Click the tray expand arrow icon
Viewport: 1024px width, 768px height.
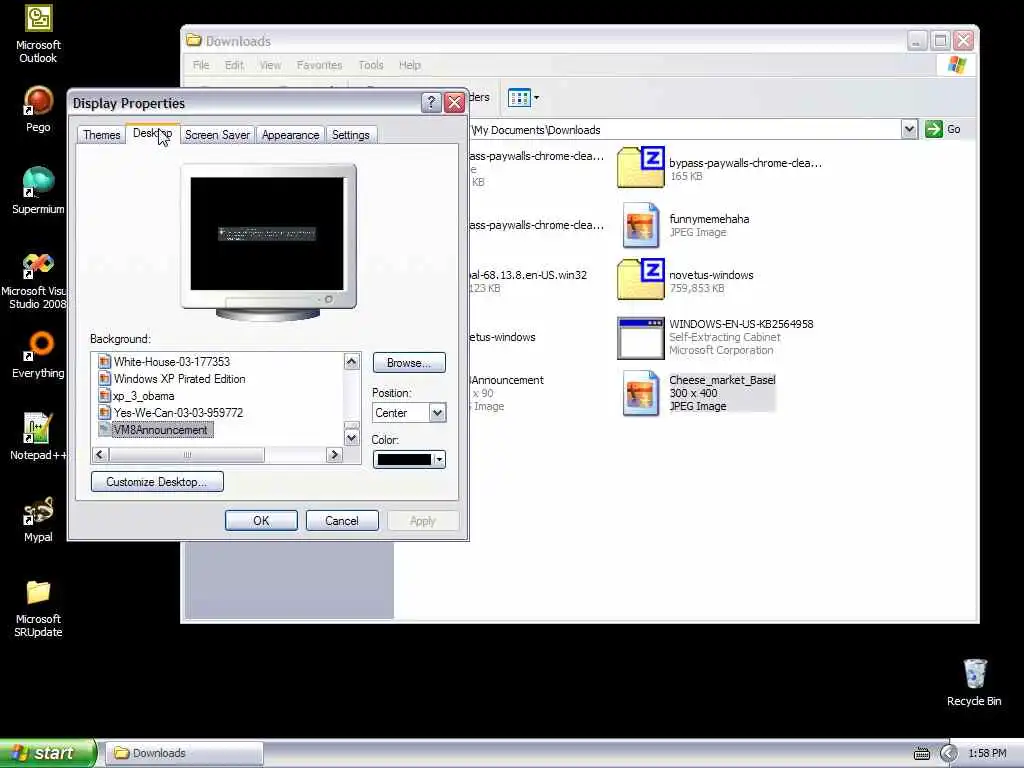[x=948, y=754]
